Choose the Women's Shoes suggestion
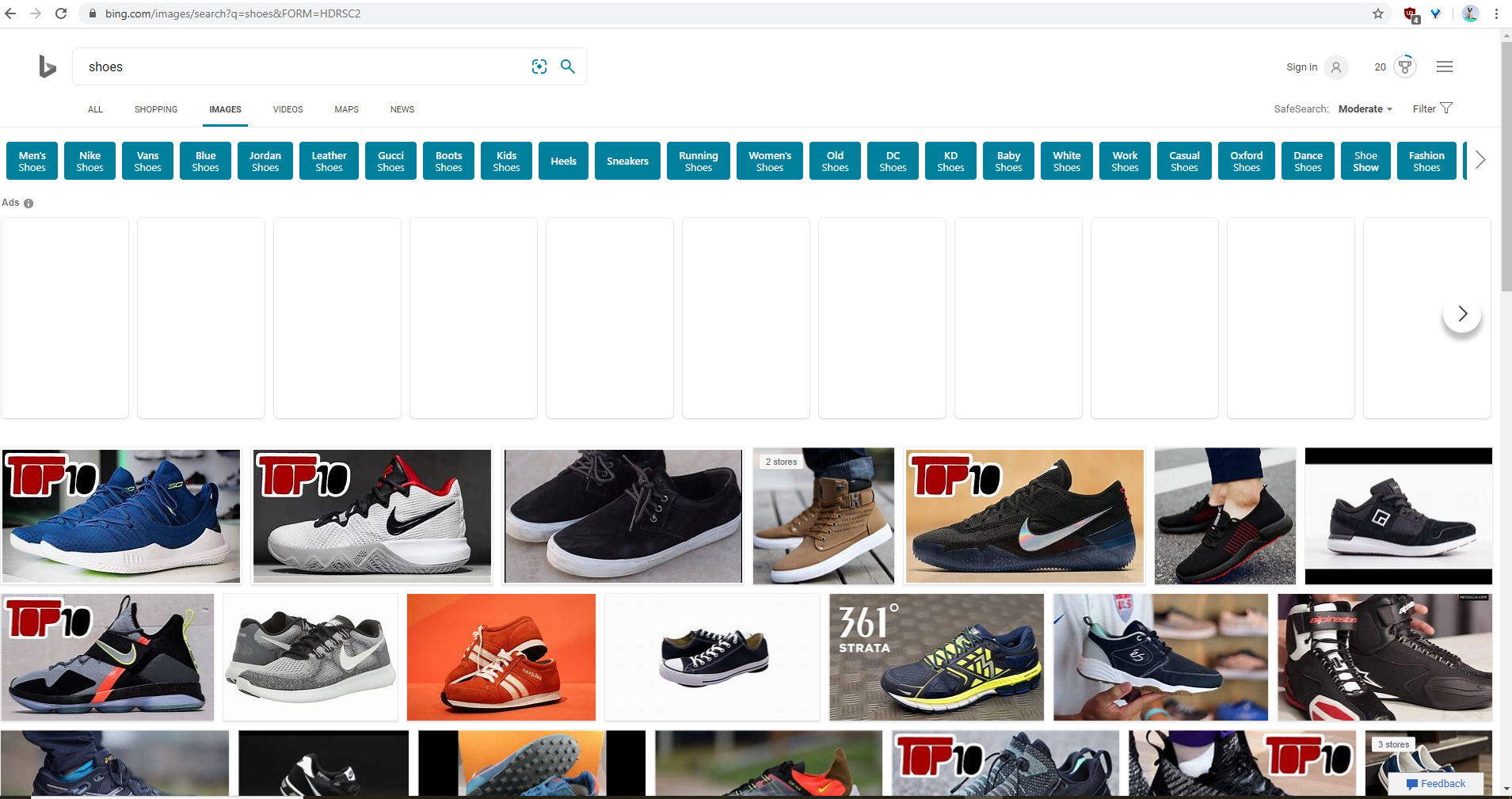This screenshot has height=799, width=1512. tap(770, 161)
